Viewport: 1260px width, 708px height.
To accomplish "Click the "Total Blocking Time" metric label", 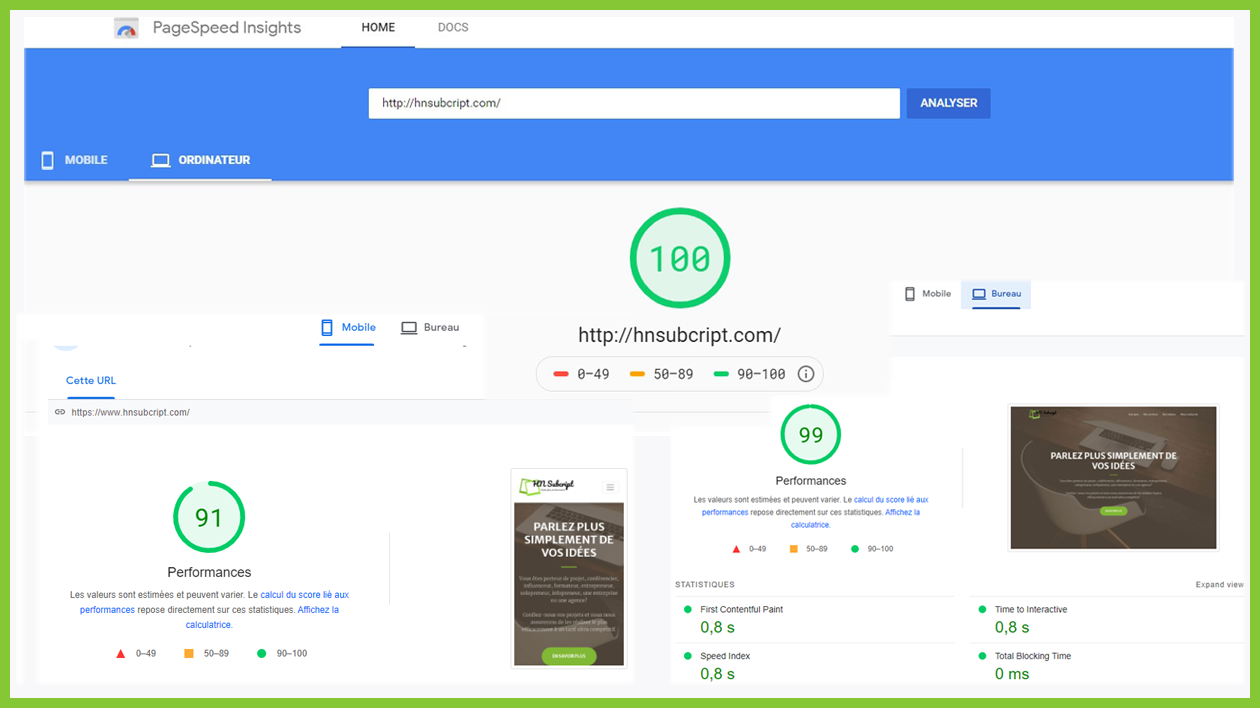I will tap(1033, 656).
